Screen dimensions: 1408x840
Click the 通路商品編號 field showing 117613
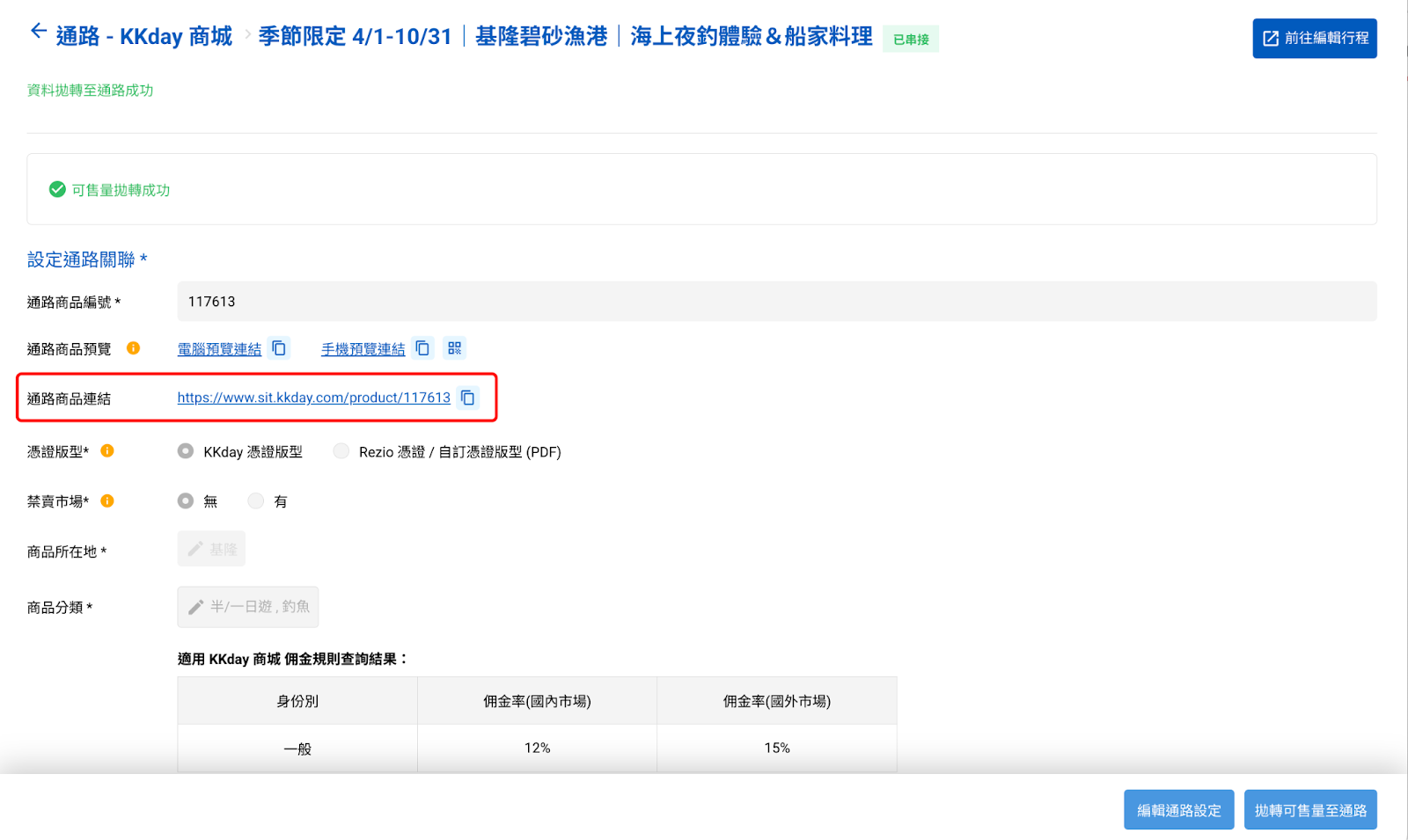click(x=777, y=301)
